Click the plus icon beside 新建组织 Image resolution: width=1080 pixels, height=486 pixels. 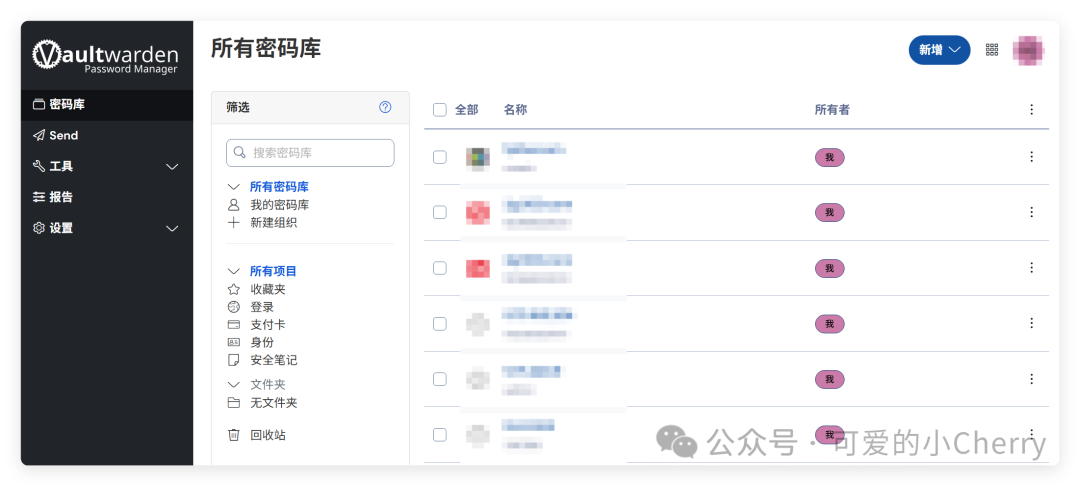233,222
